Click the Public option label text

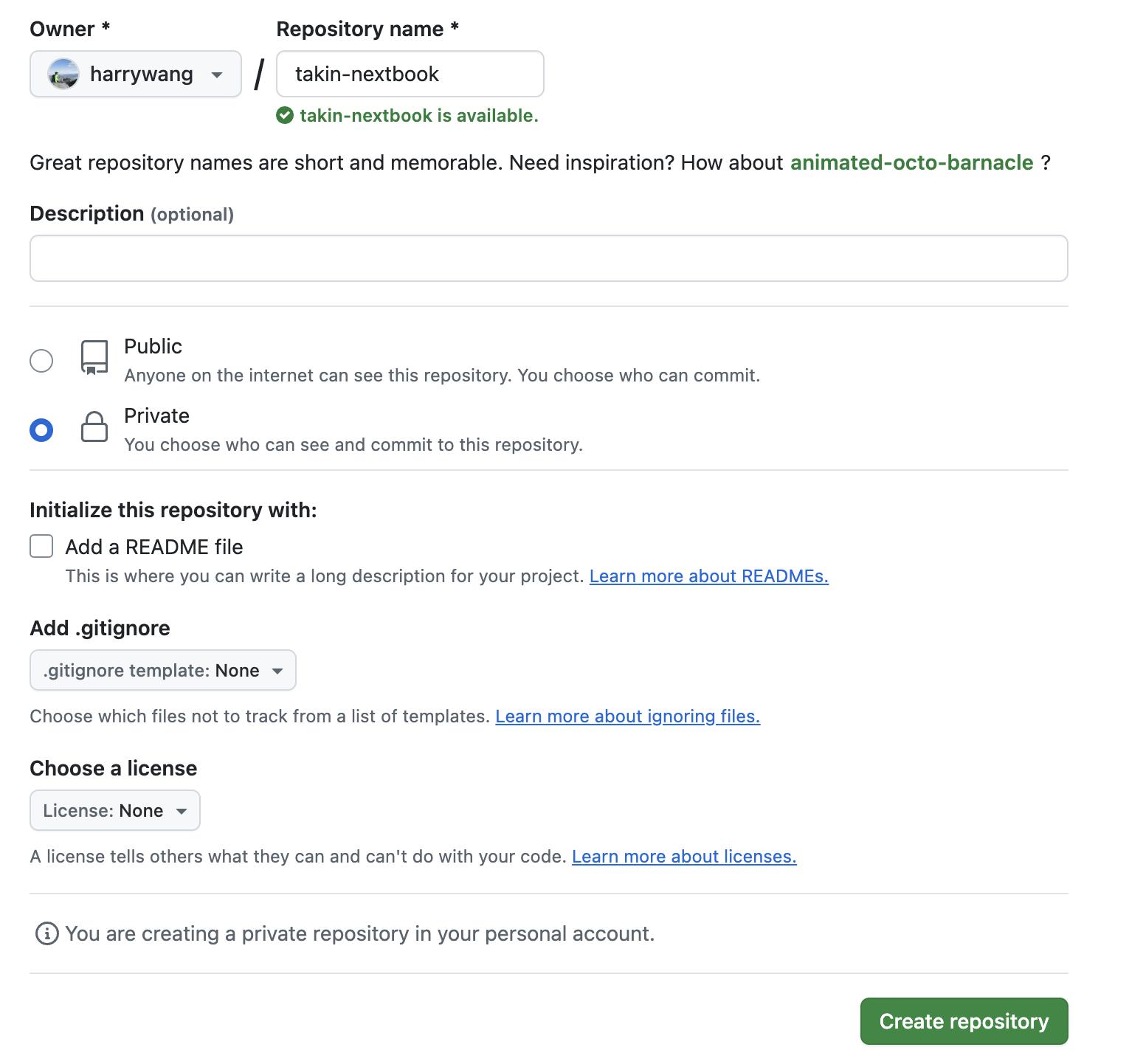click(153, 346)
